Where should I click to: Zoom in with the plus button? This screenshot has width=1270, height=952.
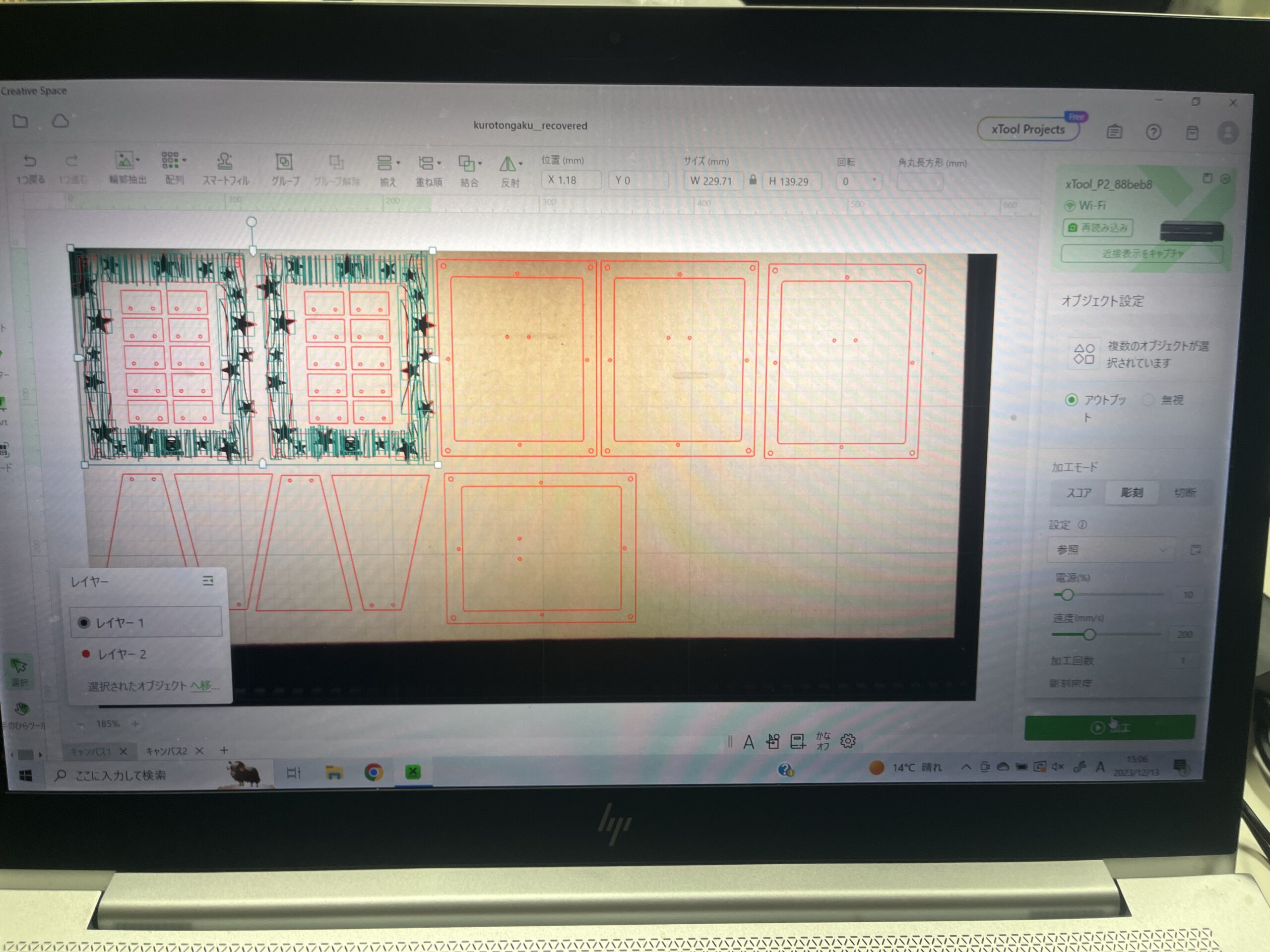135,724
